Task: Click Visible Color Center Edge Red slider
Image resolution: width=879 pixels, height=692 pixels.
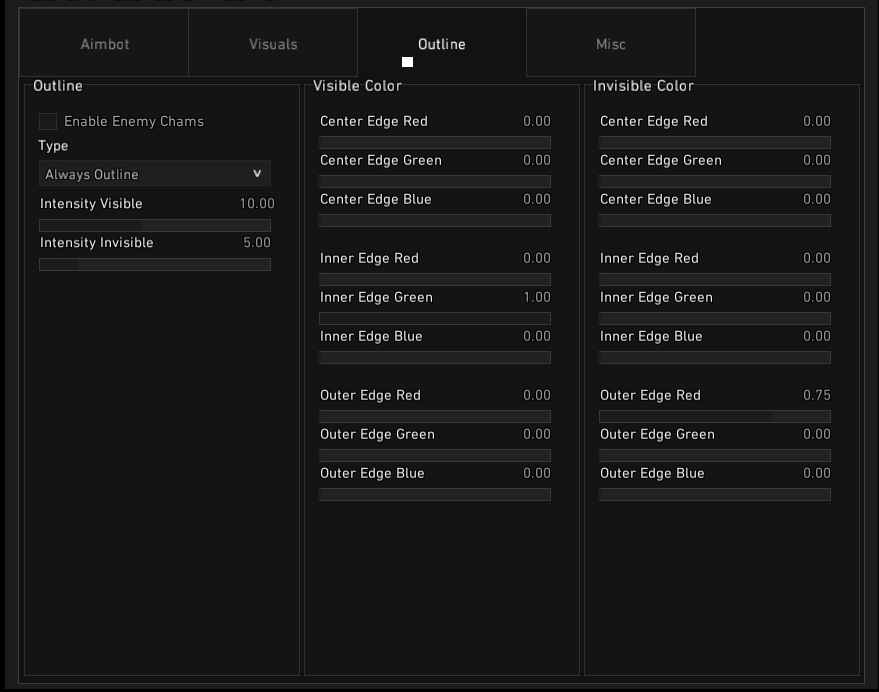Action: pyautogui.click(x=435, y=143)
